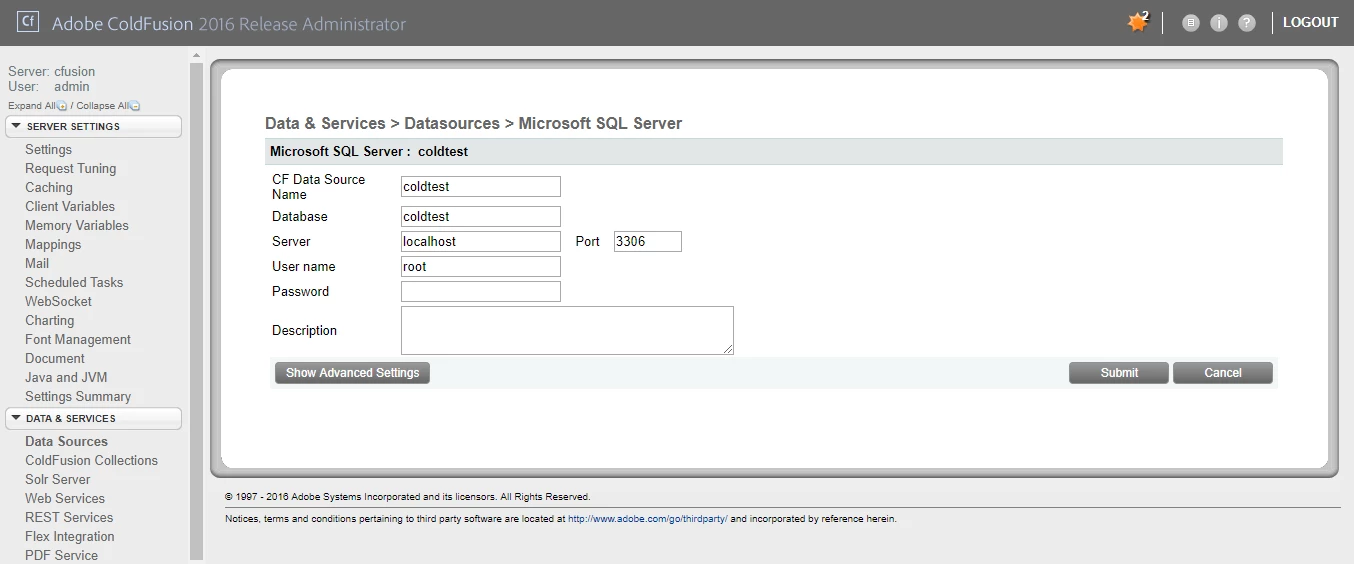Viewport: 1354px width, 564px height.
Task: Open Font Management page
Action: (78, 339)
